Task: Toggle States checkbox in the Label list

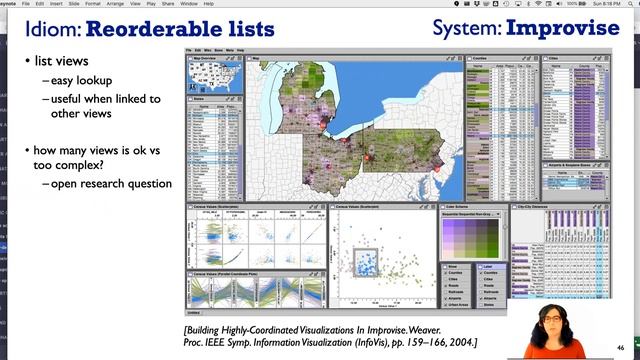Action: tap(481, 305)
